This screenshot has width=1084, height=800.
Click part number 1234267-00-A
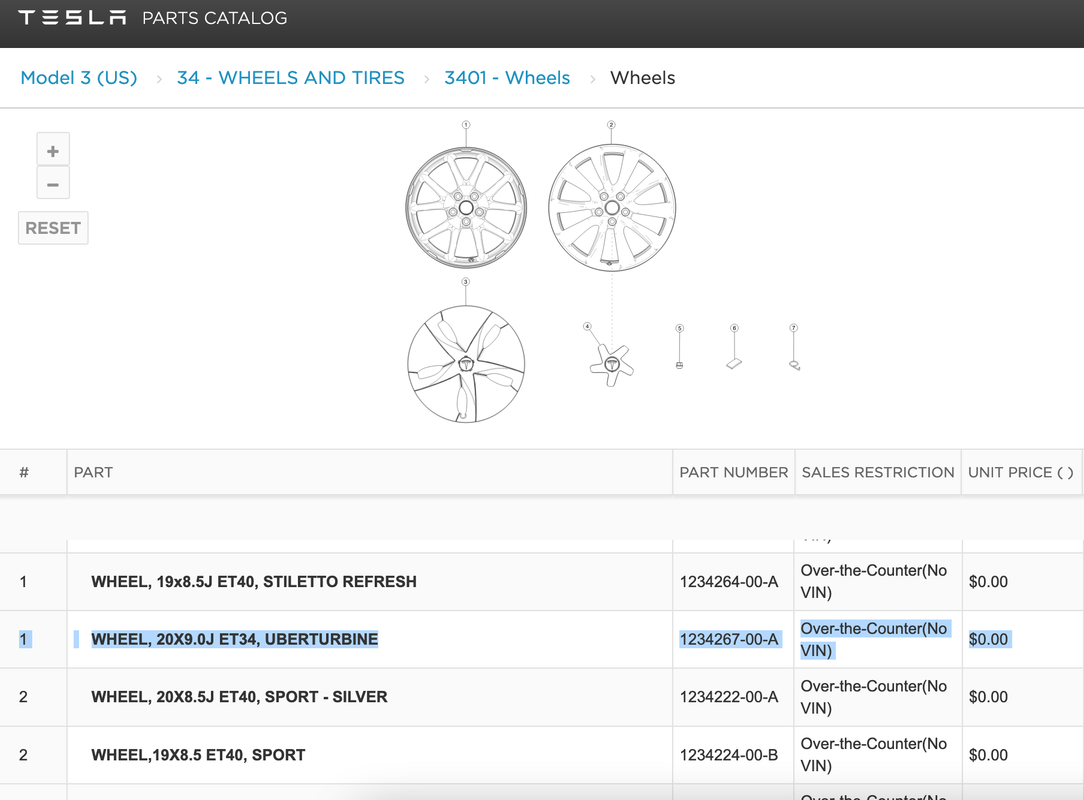pyautogui.click(x=729, y=640)
